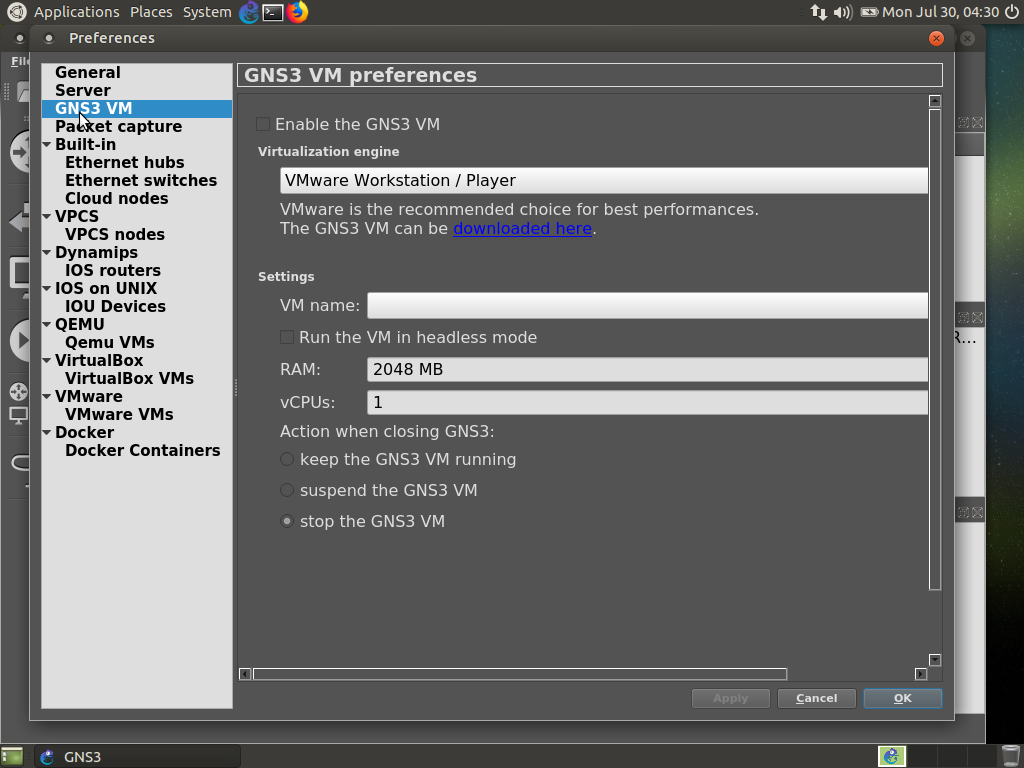Follow the downloaded here link
The height and width of the screenshot is (768, 1024).
pyautogui.click(x=522, y=229)
